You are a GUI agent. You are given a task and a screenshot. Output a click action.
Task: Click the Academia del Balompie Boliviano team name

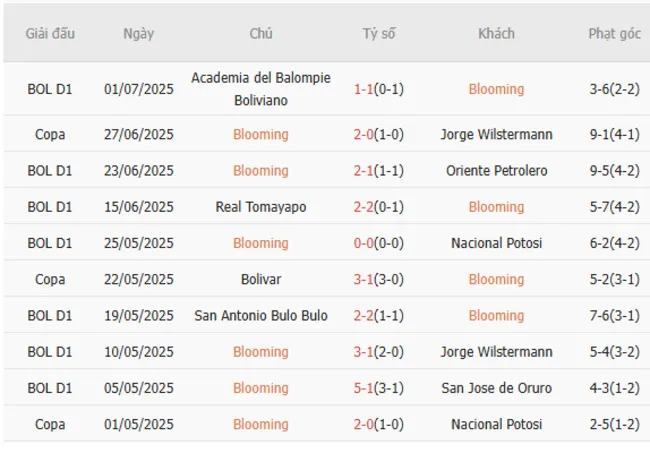260,88
